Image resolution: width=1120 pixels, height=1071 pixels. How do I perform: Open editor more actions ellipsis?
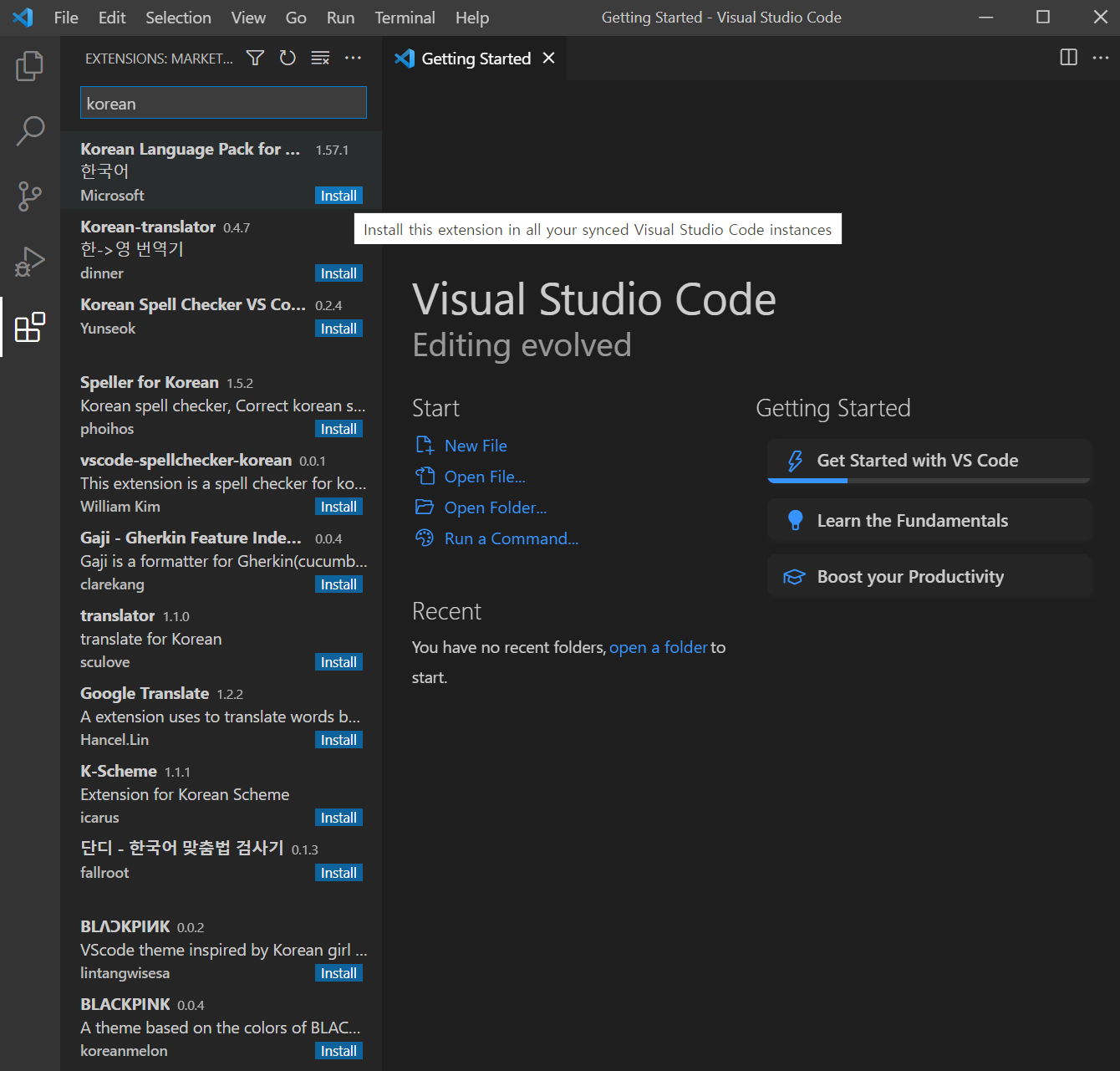[1101, 57]
